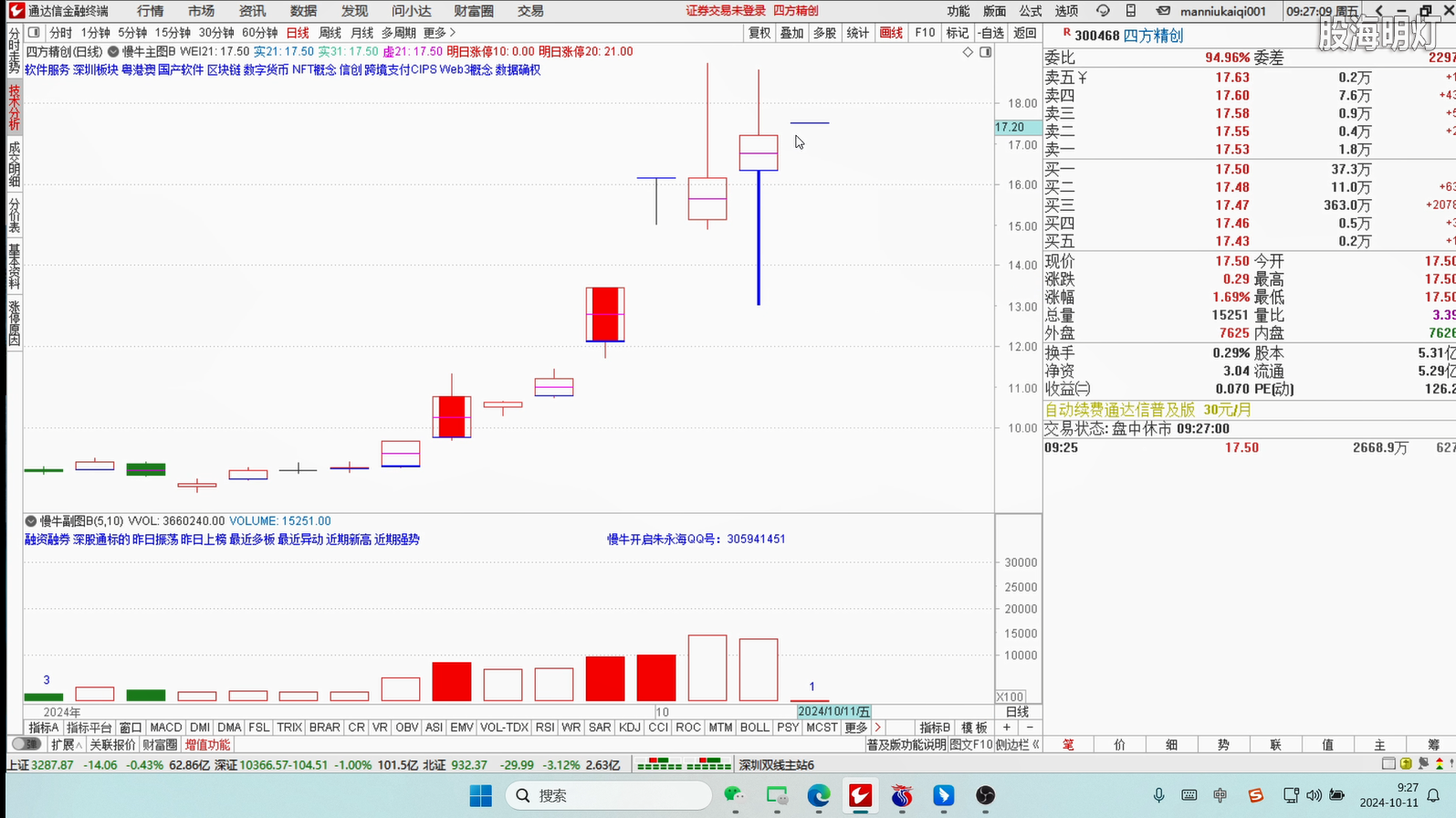Viewport: 1456px width, 818px height.
Task: Click the diamond marker icon on the chart
Action: (968, 52)
